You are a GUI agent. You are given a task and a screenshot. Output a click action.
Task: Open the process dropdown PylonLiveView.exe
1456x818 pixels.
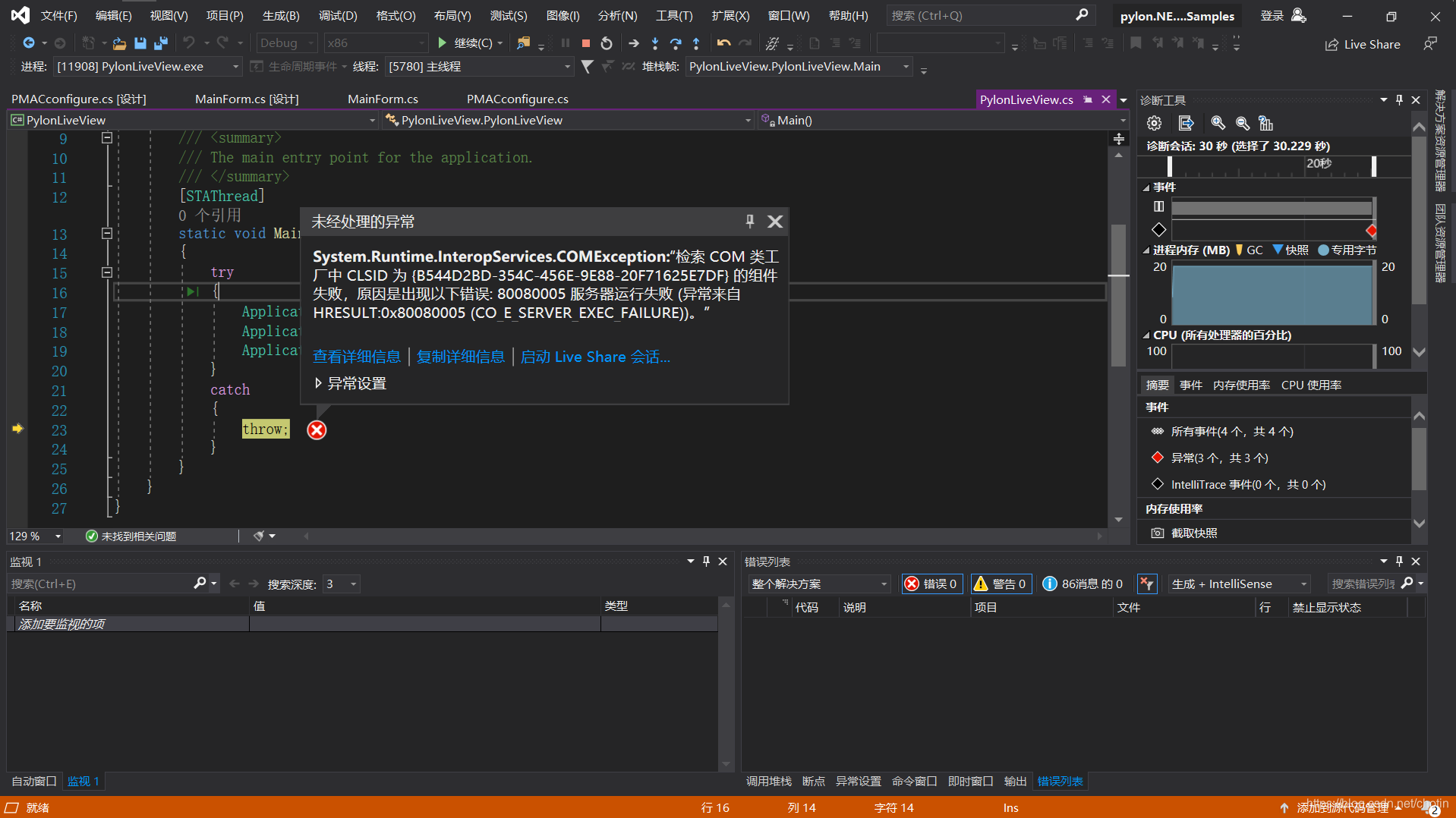click(x=148, y=67)
